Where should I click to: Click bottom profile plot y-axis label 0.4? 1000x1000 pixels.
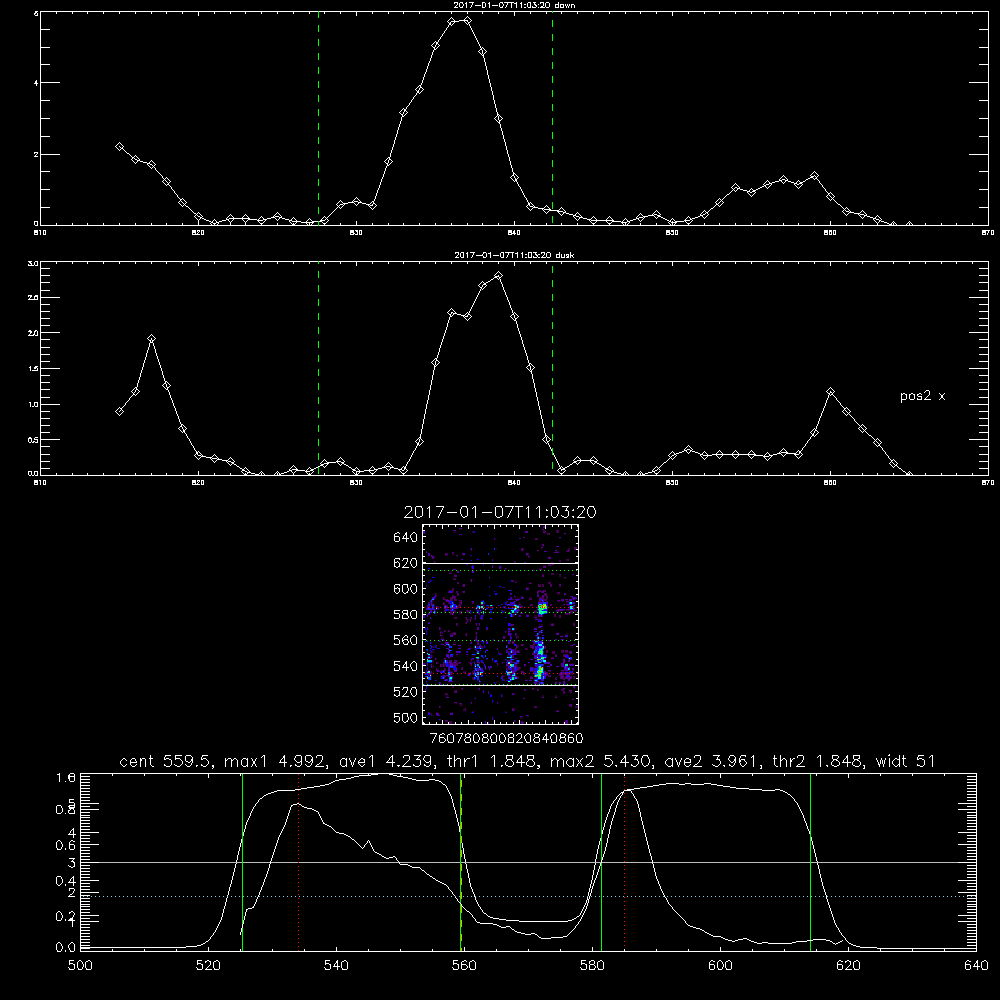tap(66, 881)
